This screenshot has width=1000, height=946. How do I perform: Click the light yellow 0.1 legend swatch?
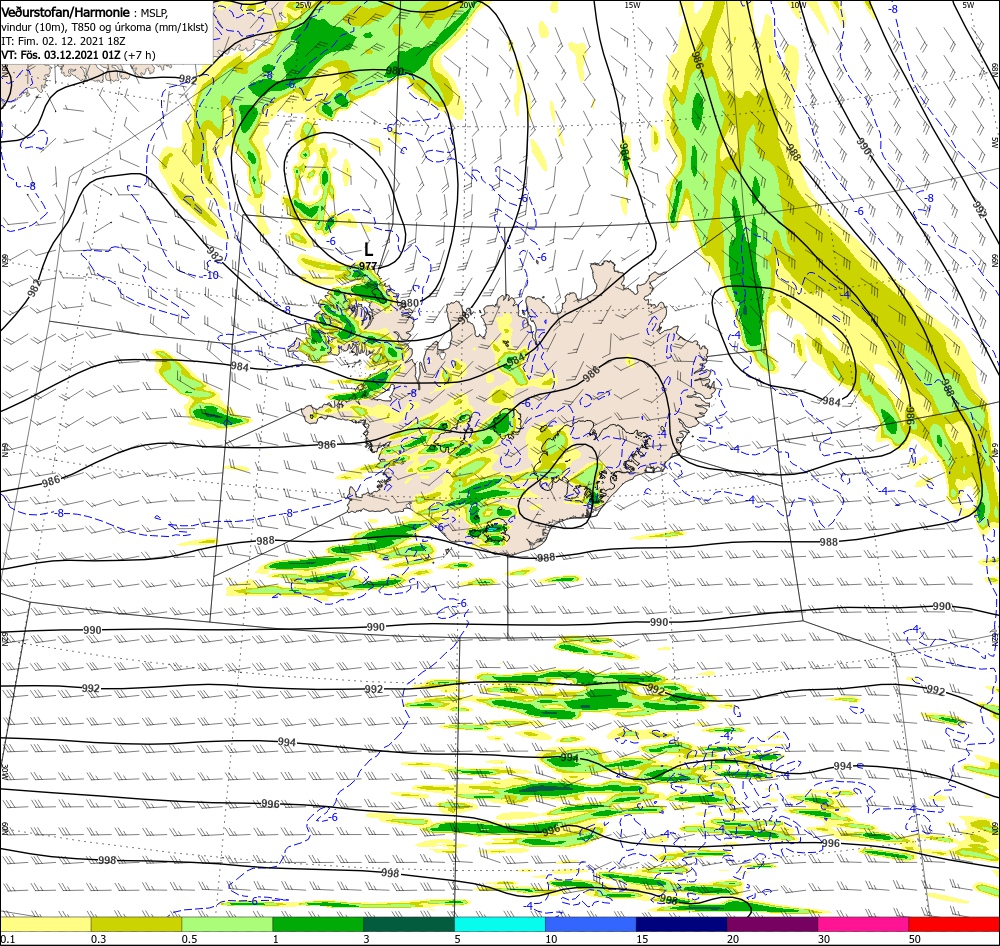pos(45,924)
